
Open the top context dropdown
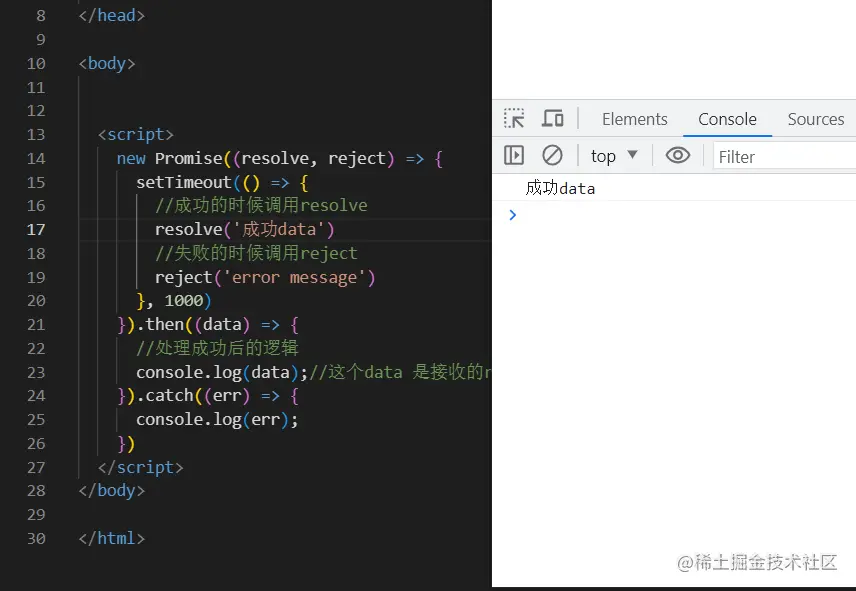point(614,156)
